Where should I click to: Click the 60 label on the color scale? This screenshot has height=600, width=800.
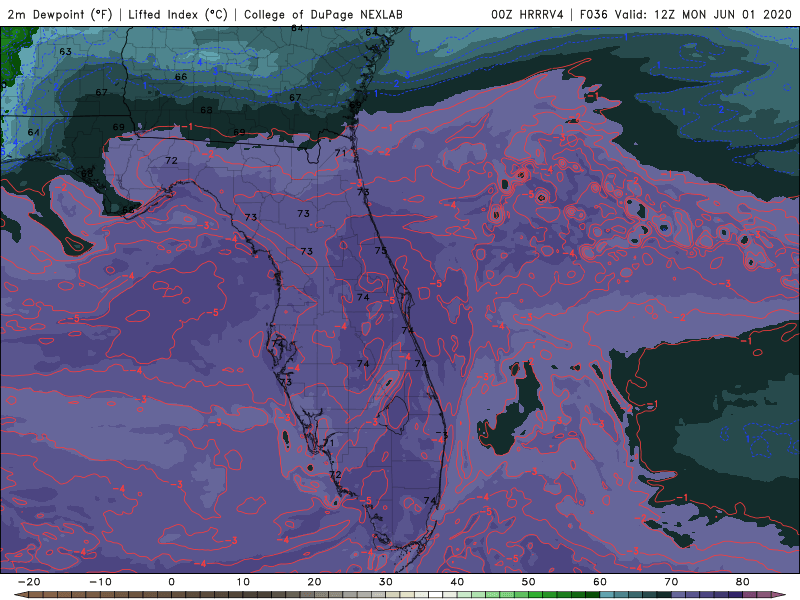pos(600,582)
